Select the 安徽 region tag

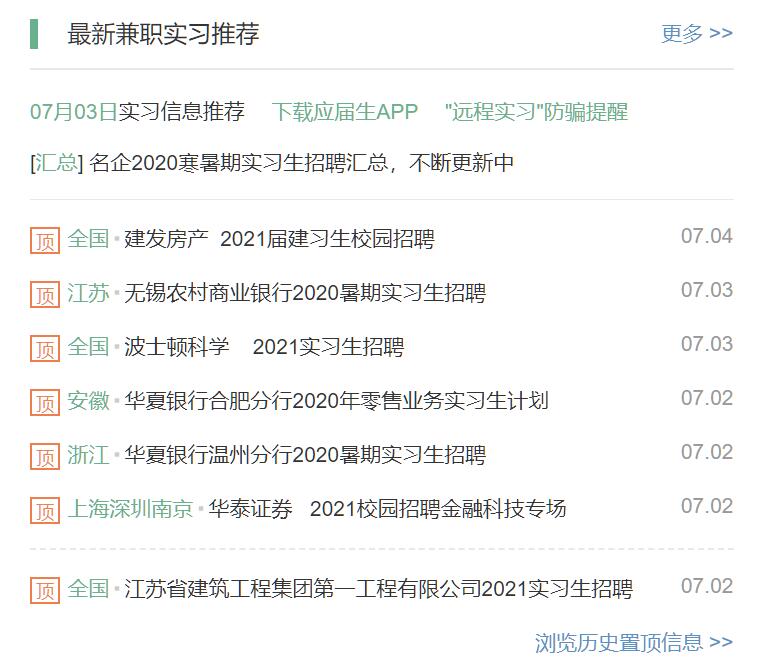coord(88,401)
